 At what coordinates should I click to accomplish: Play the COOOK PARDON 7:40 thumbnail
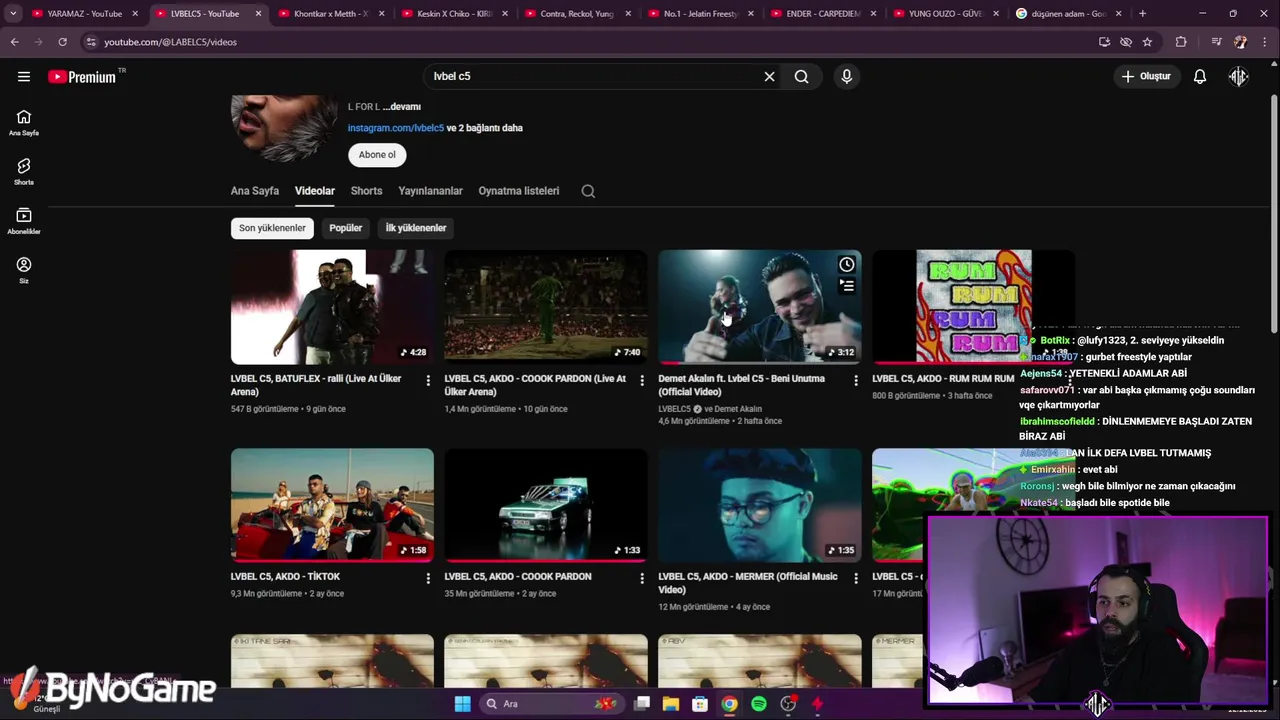pyautogui.click(x=546, y=306)
